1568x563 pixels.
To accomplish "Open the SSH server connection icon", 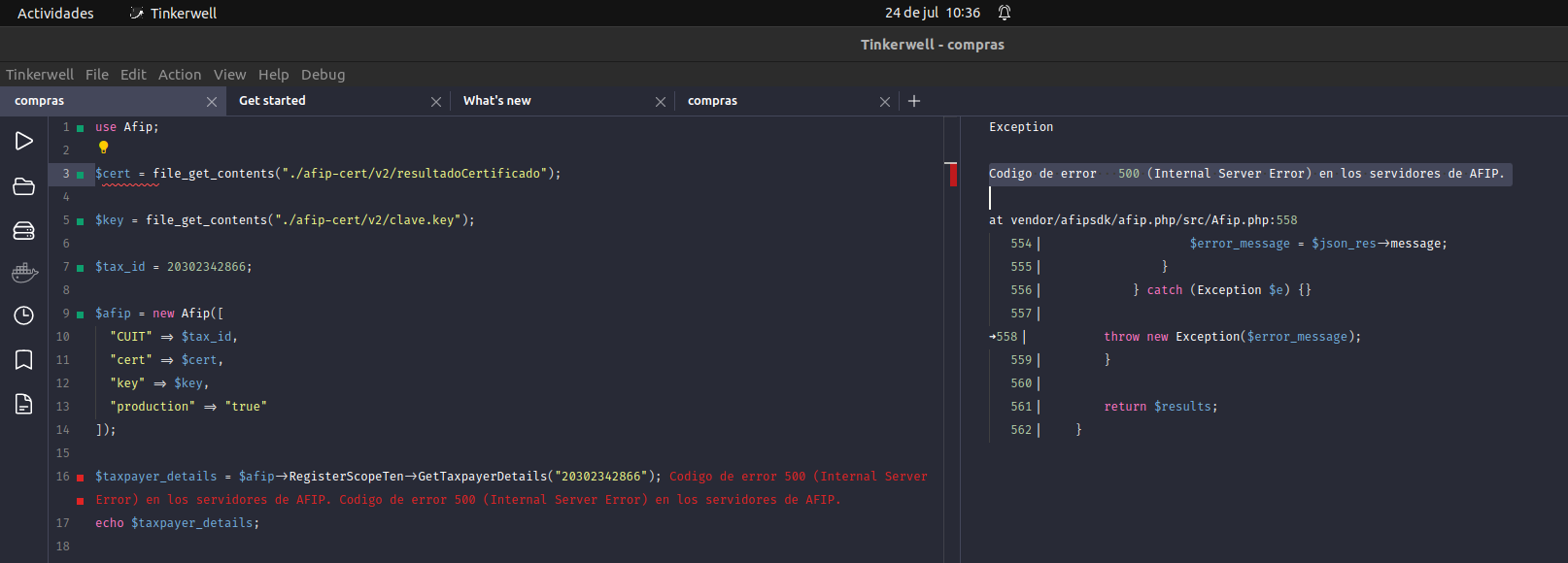I will (x=24, y=230).
